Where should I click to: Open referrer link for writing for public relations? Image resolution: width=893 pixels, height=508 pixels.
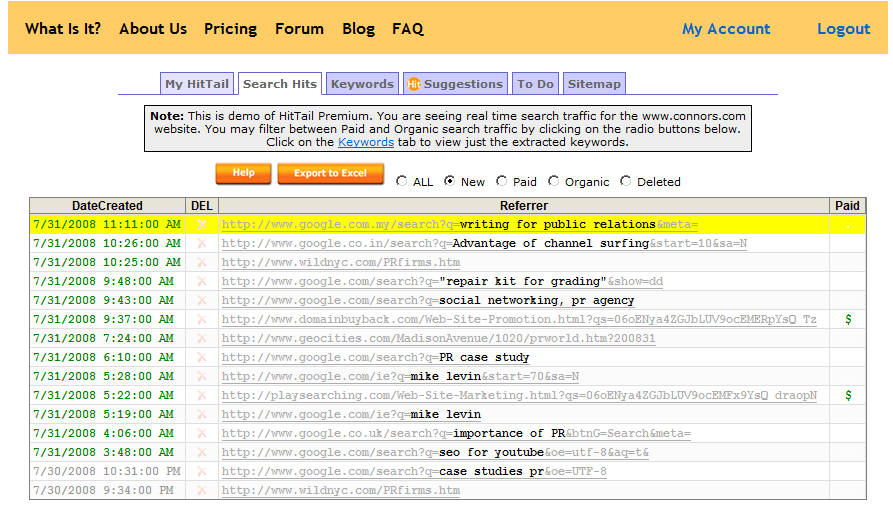tap(460, 224)
